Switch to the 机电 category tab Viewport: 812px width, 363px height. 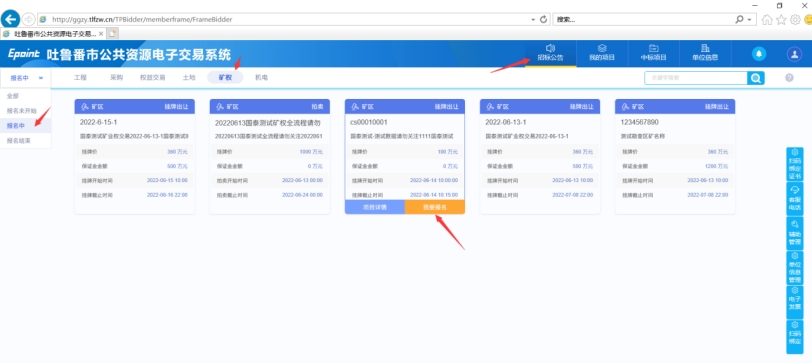[x=262, y=78]
